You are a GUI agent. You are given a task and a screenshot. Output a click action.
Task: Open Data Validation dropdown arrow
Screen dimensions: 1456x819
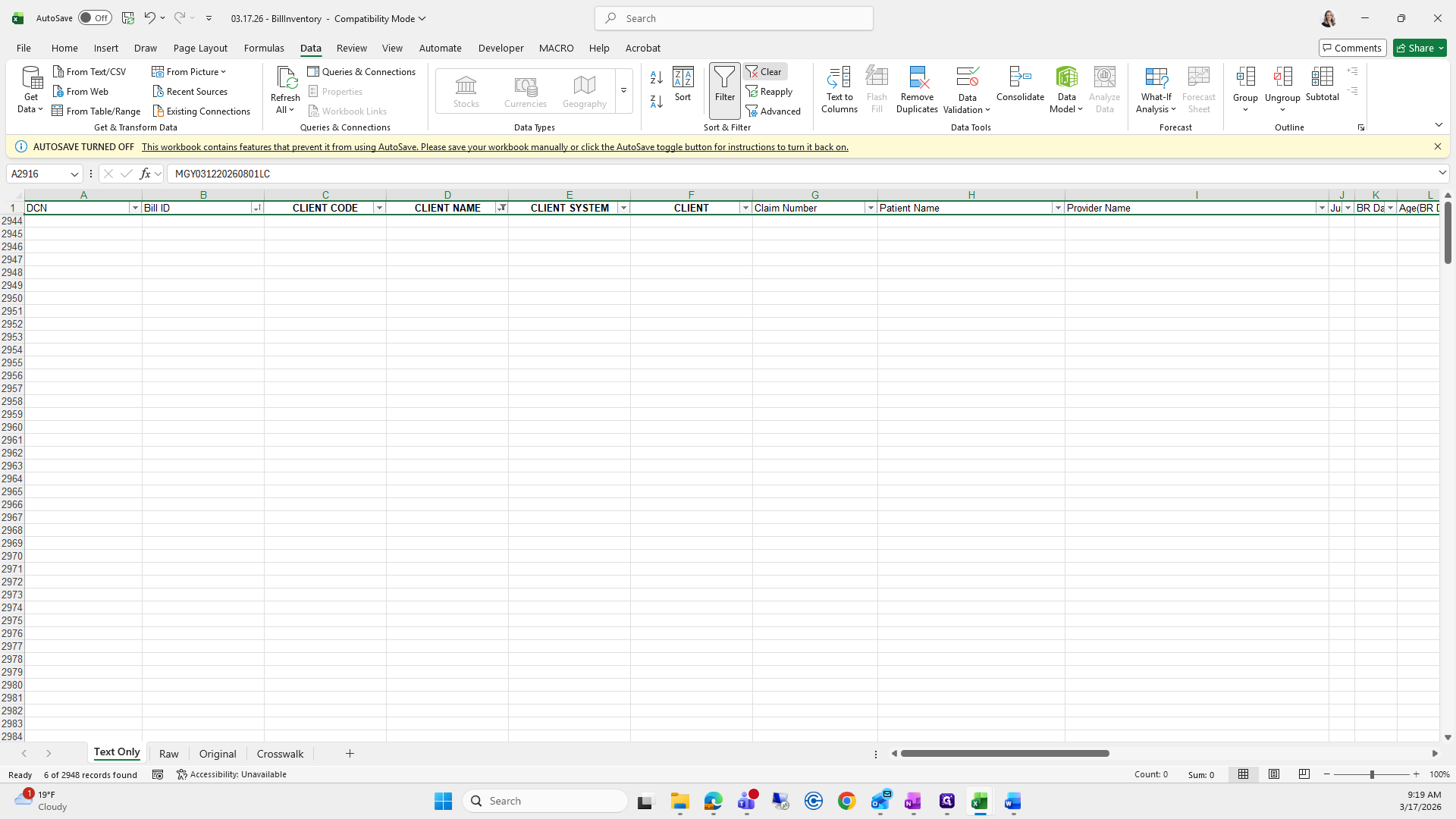(x=987, y=110)
